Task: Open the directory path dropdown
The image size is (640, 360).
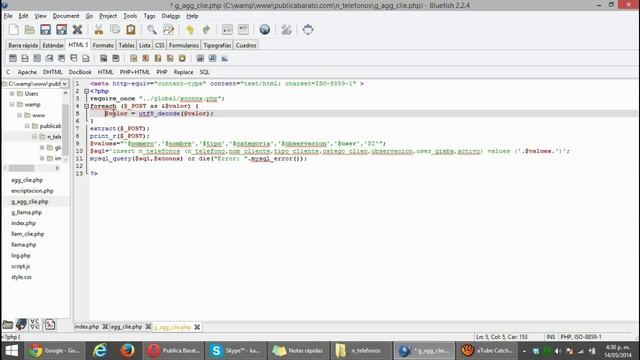Action: tap(64, 84)
